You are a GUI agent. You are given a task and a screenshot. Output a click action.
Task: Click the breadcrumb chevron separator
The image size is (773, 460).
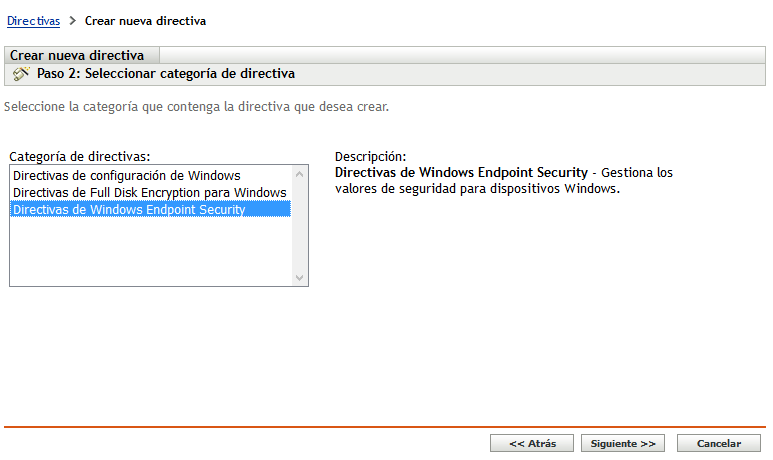[x=73, y=21]
